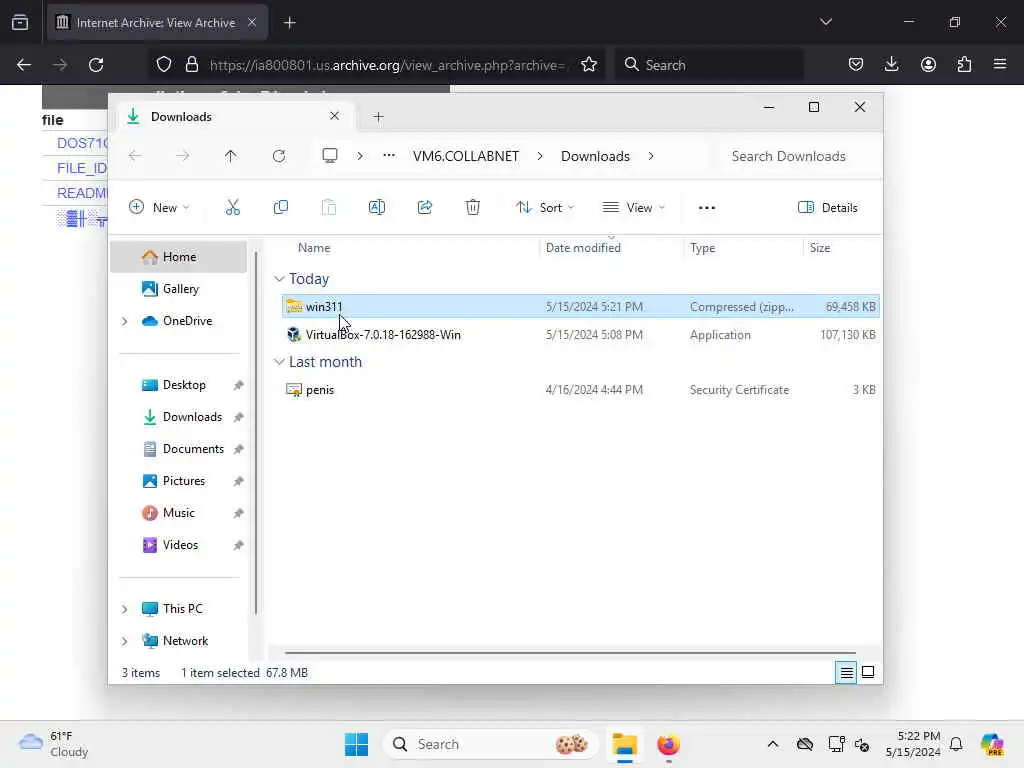Expand the OneDrive tree node
This screenshot has height=768, width=1024.
pos(125,321)
